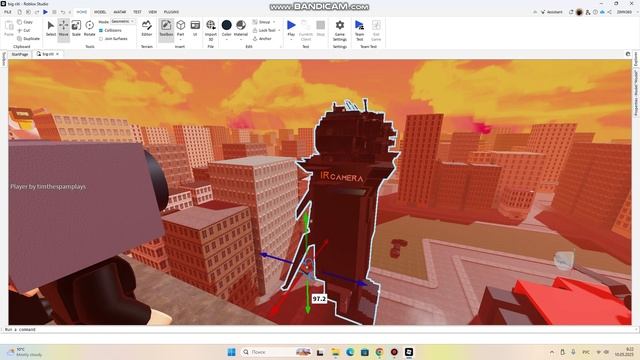Switch to the MODEL ribbon tab
Image resolution: width=640 pixels, height=360 pixels.
(x=100, y=12)
